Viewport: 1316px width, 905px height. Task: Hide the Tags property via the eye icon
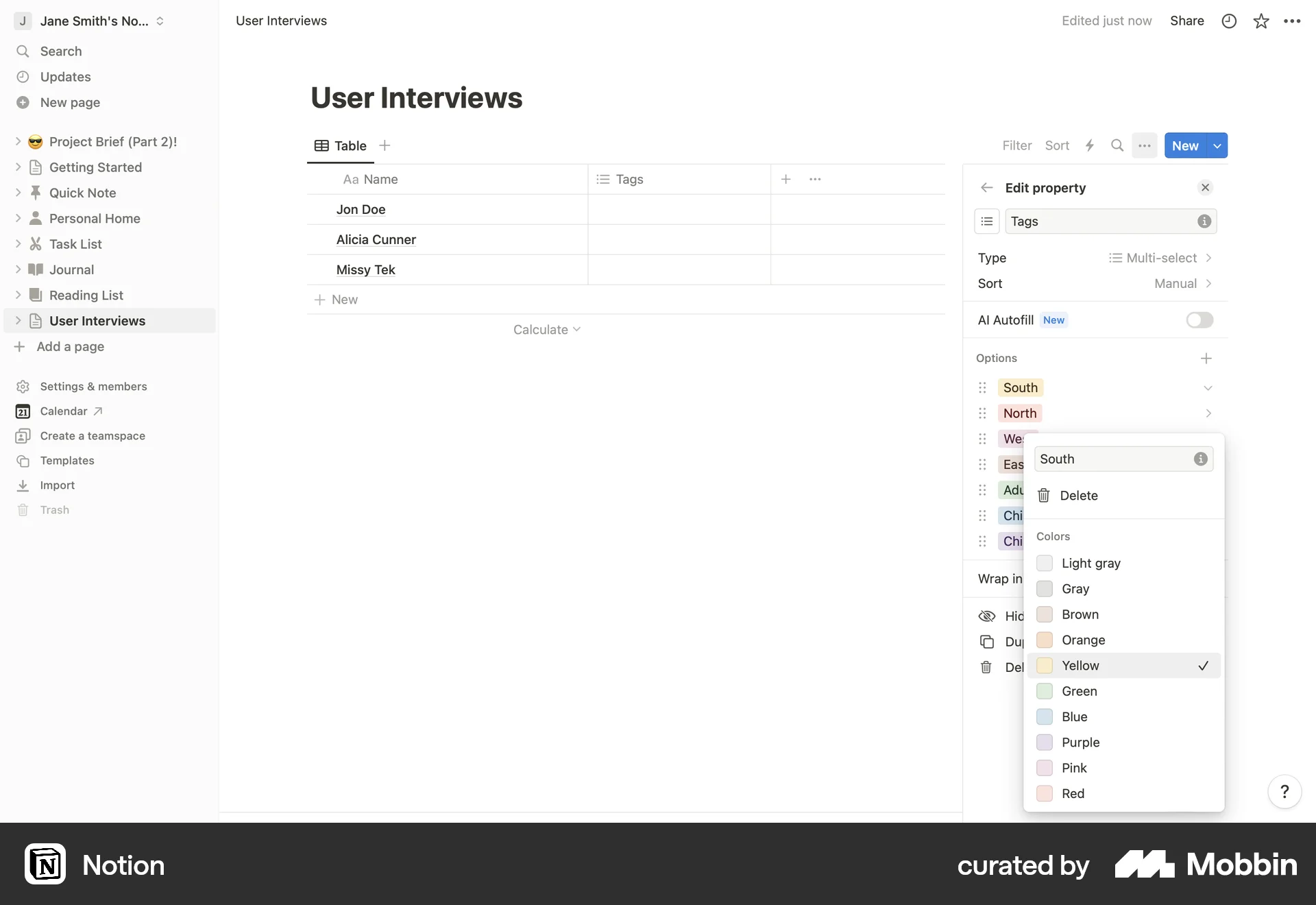tap(986, 616)
